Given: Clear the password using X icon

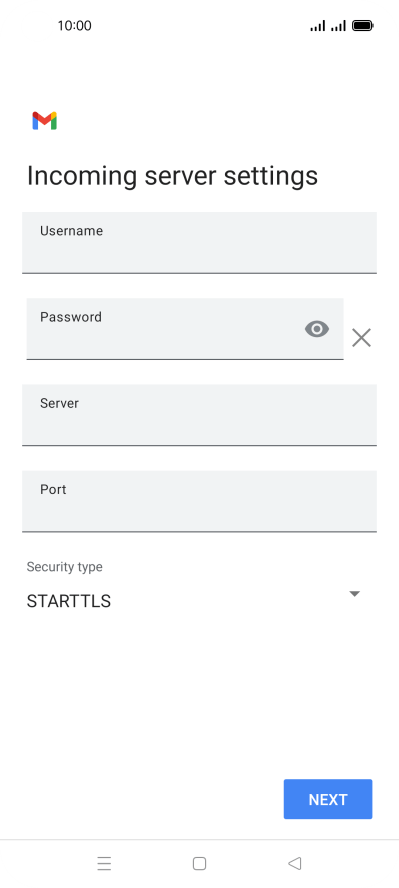Looking at the screenshot, I should (361, 338).
